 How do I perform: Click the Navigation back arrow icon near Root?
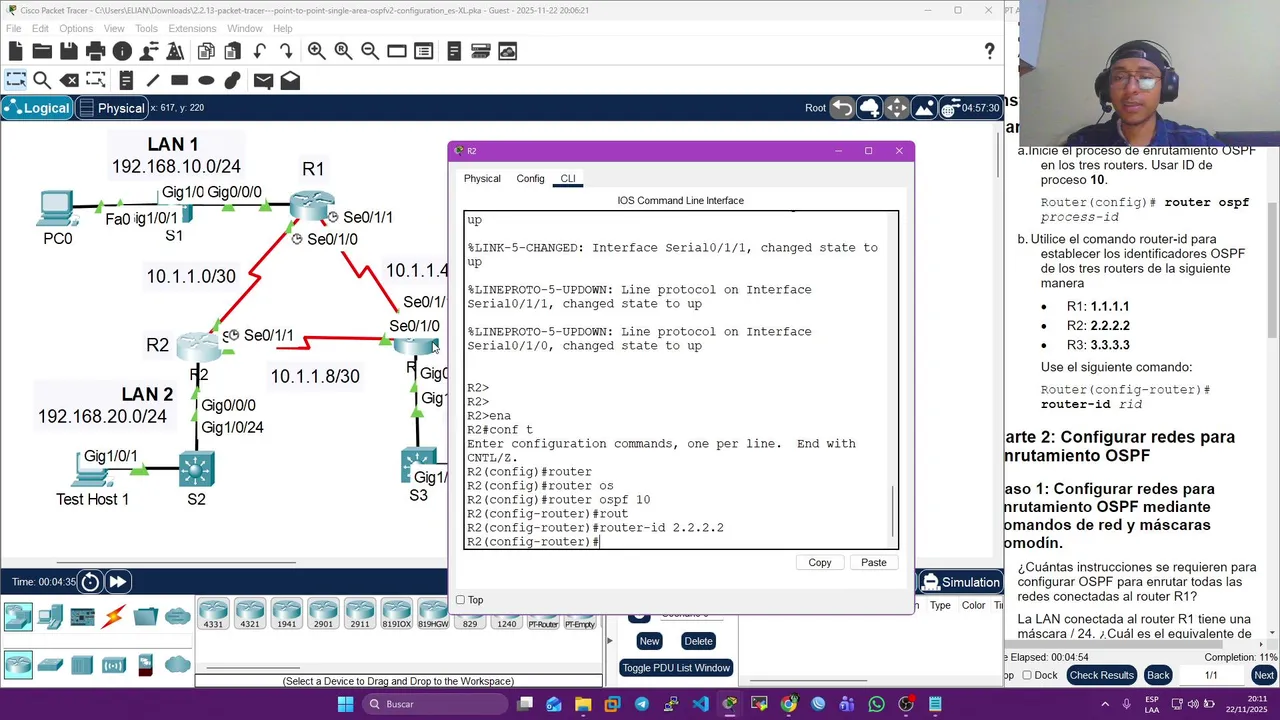[842, 108]
